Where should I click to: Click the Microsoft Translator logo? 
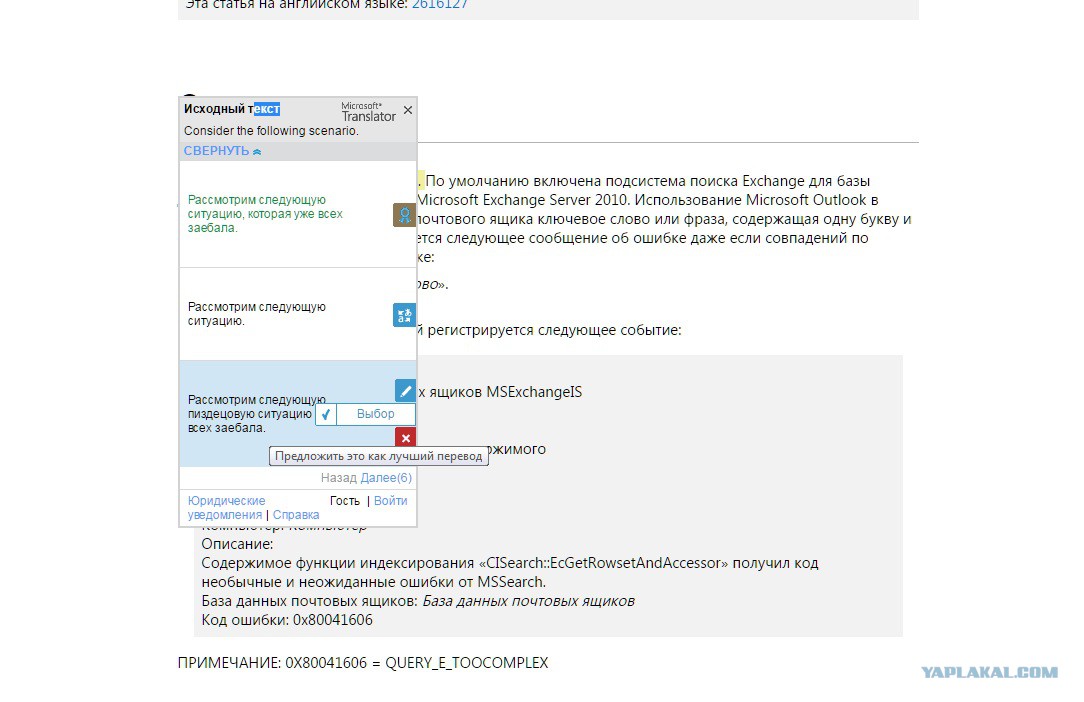pos(368,112)
